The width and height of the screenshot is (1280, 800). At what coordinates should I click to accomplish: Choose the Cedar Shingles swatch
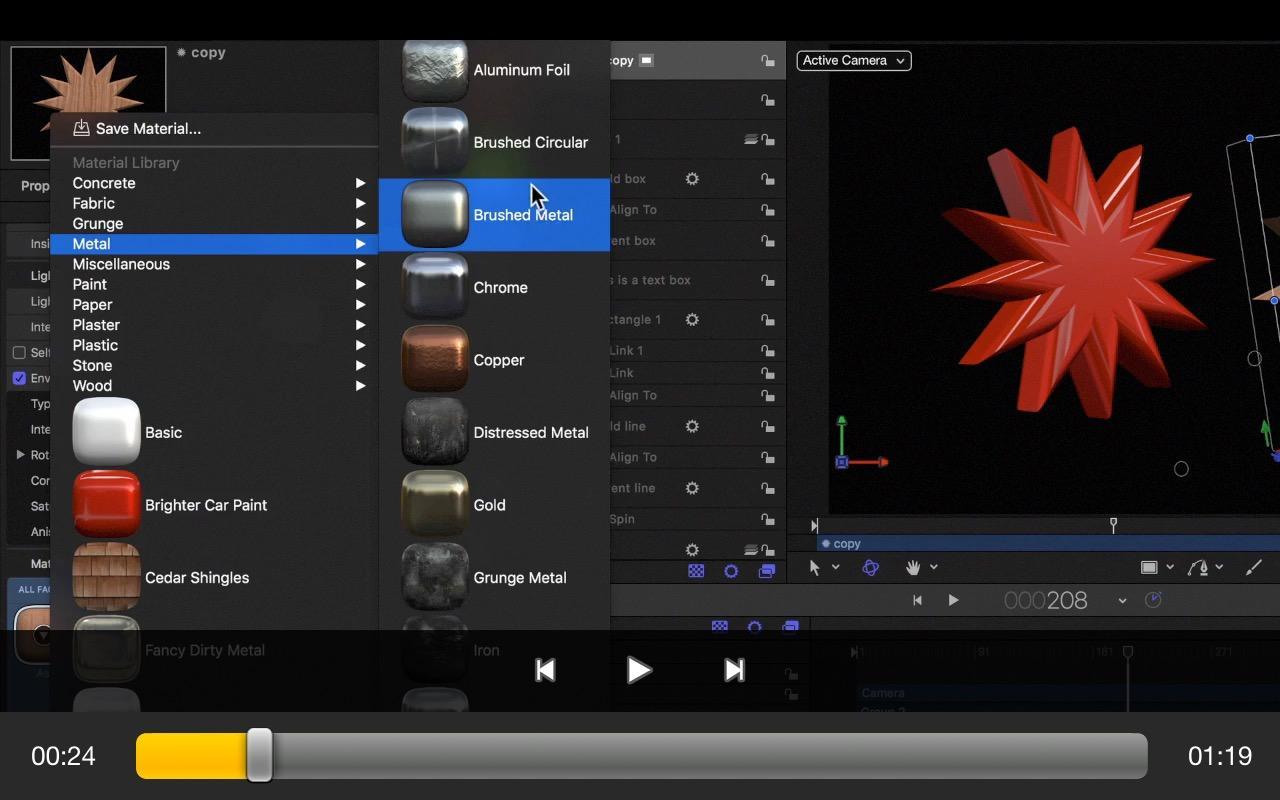tap(106, 577)
